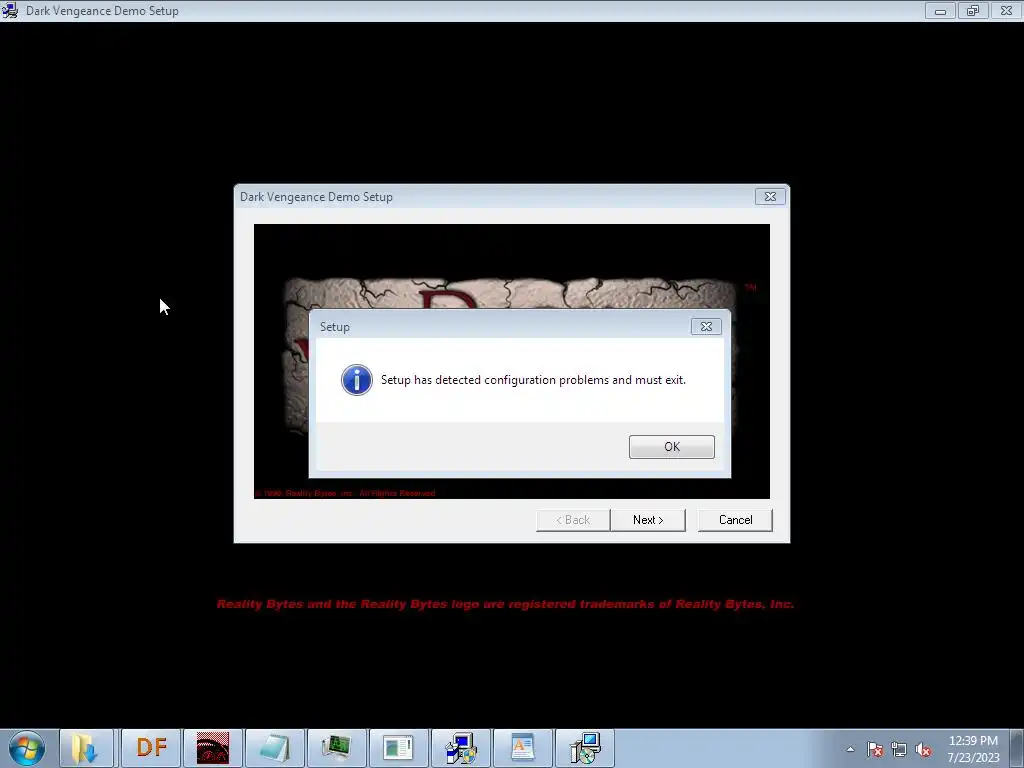Open the window with picture taskbar icon

coord(398,748)
